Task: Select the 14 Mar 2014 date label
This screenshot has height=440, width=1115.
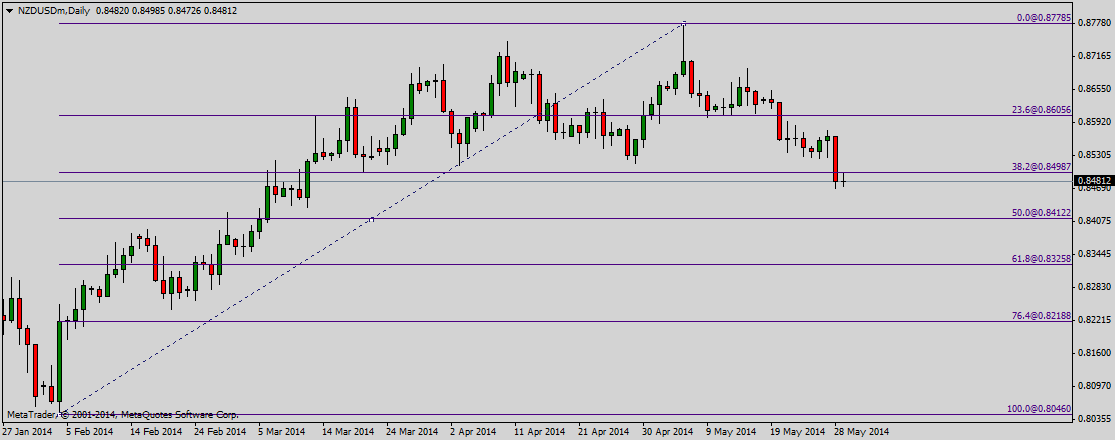Action: coord(349,432)
